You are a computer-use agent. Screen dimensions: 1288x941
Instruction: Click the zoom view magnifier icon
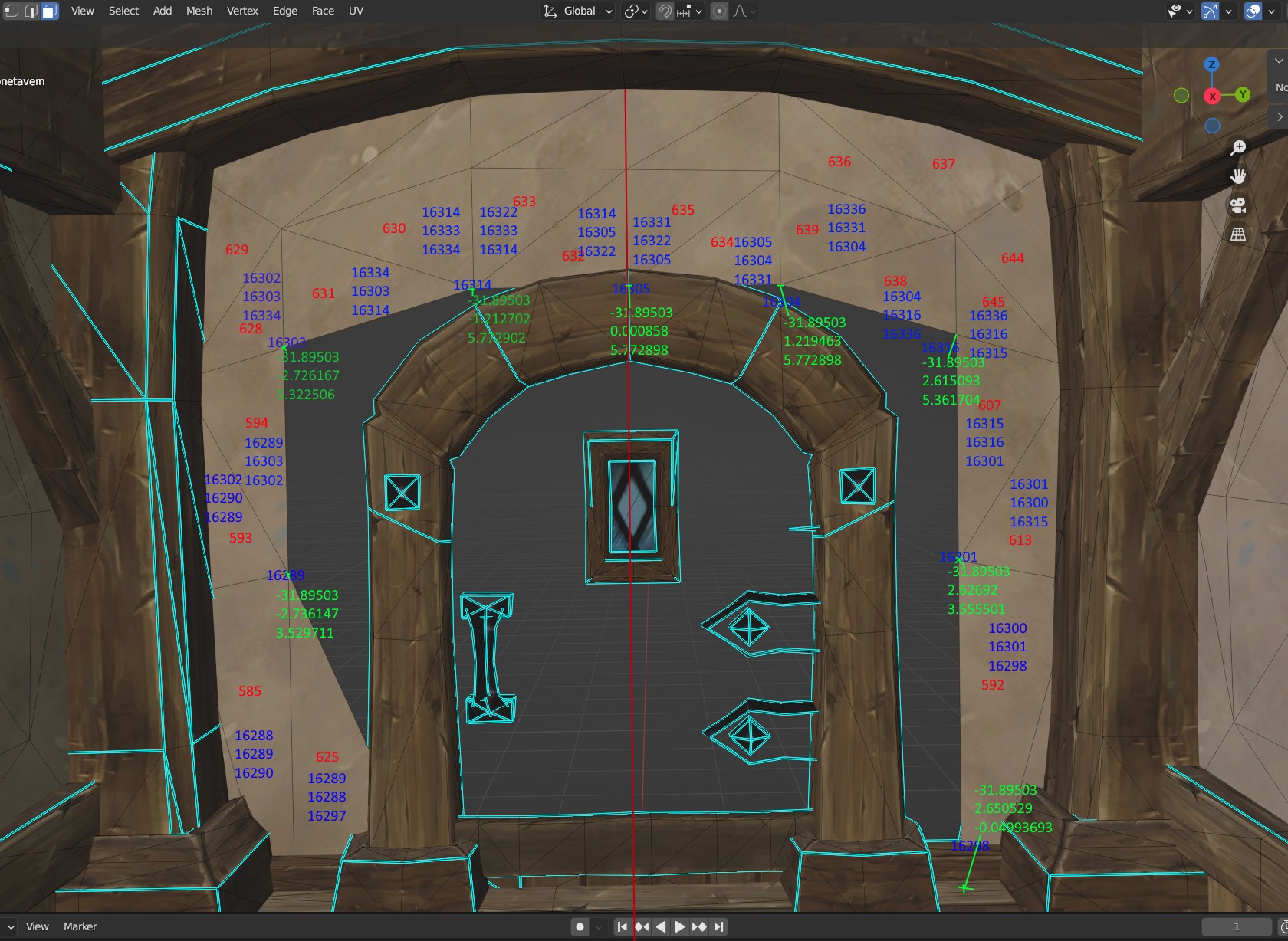click(1238, 148)
